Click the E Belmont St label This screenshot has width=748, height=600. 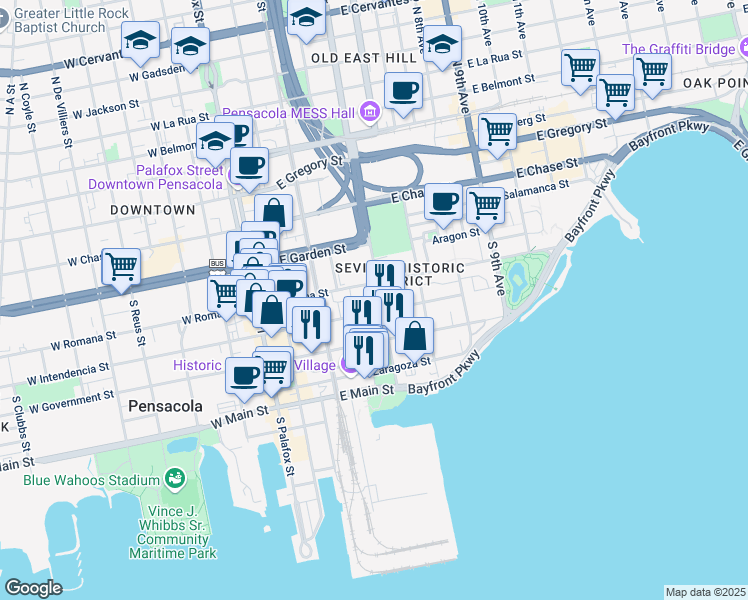[x=504, y=83]
